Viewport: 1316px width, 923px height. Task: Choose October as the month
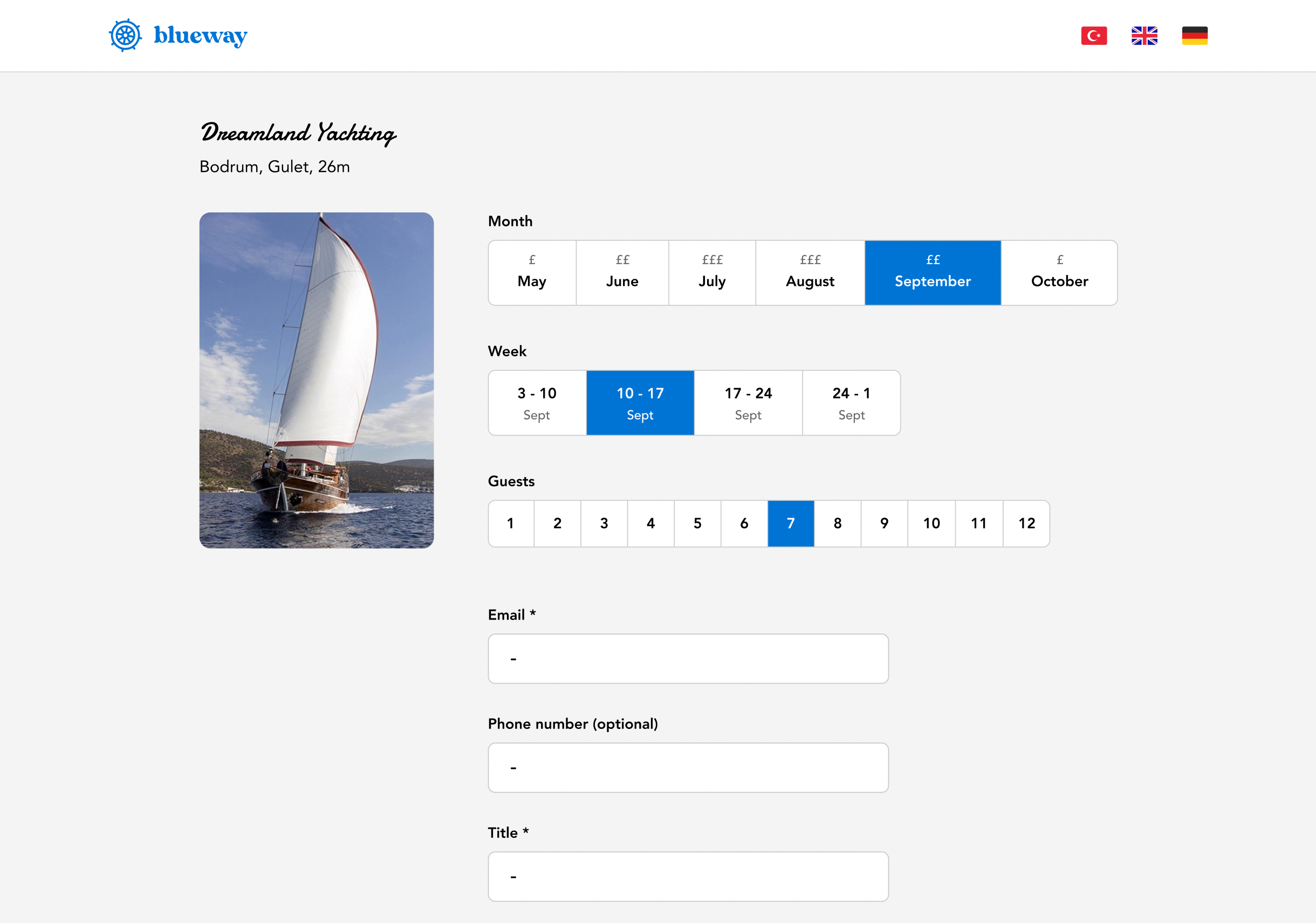pos(1059,273)
